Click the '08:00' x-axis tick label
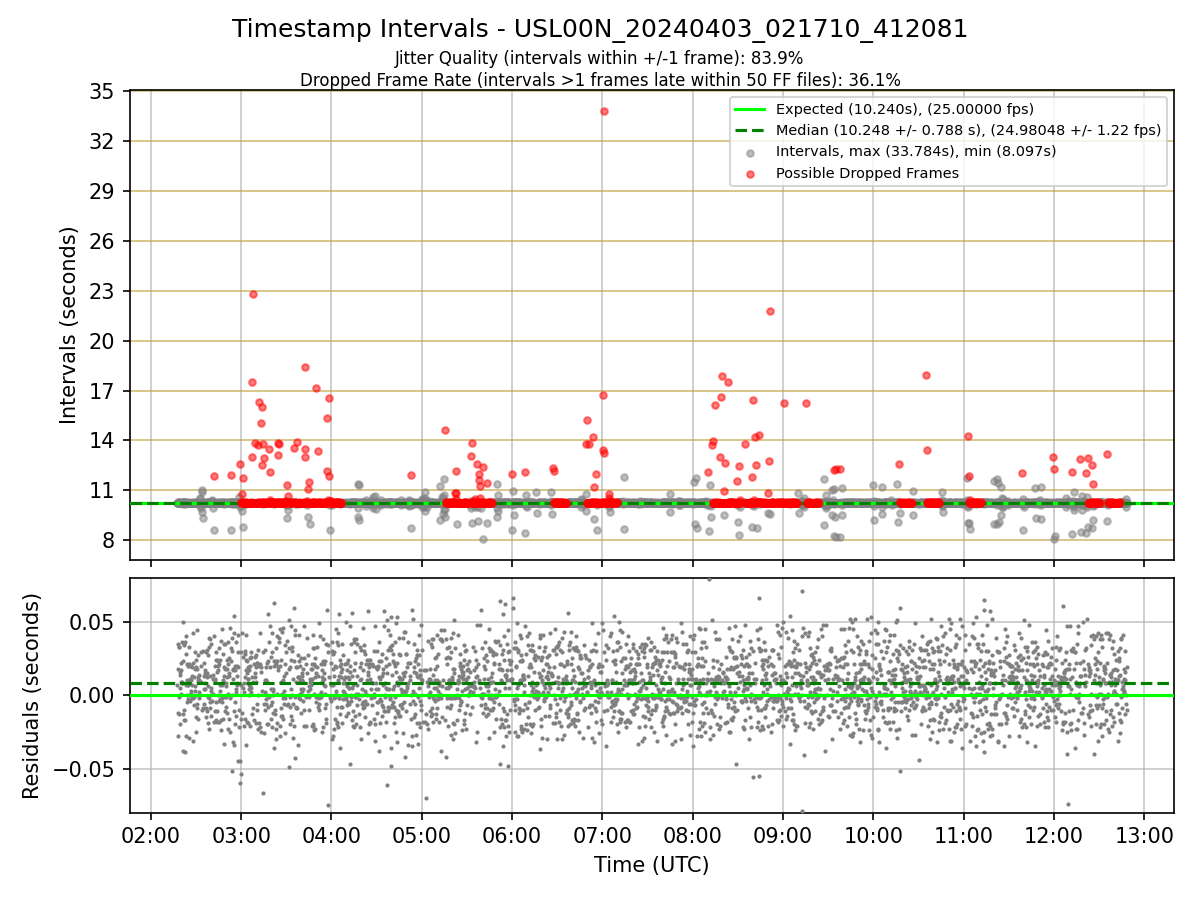Image resolution: width=1200 pixels, height=900 pixels. click(x=693, y=834)
